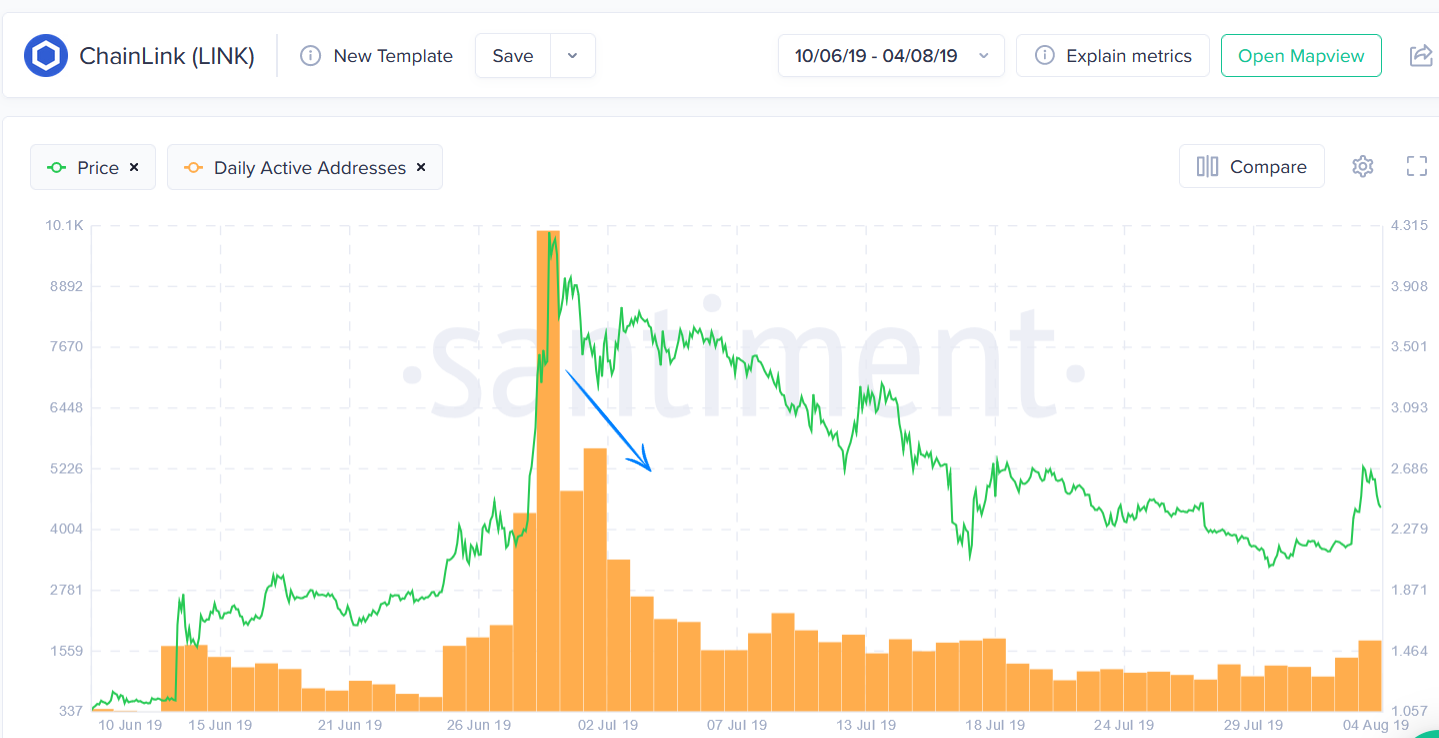
Task: Click the info icon in Explain metrics
Action: pos(1044,56)
